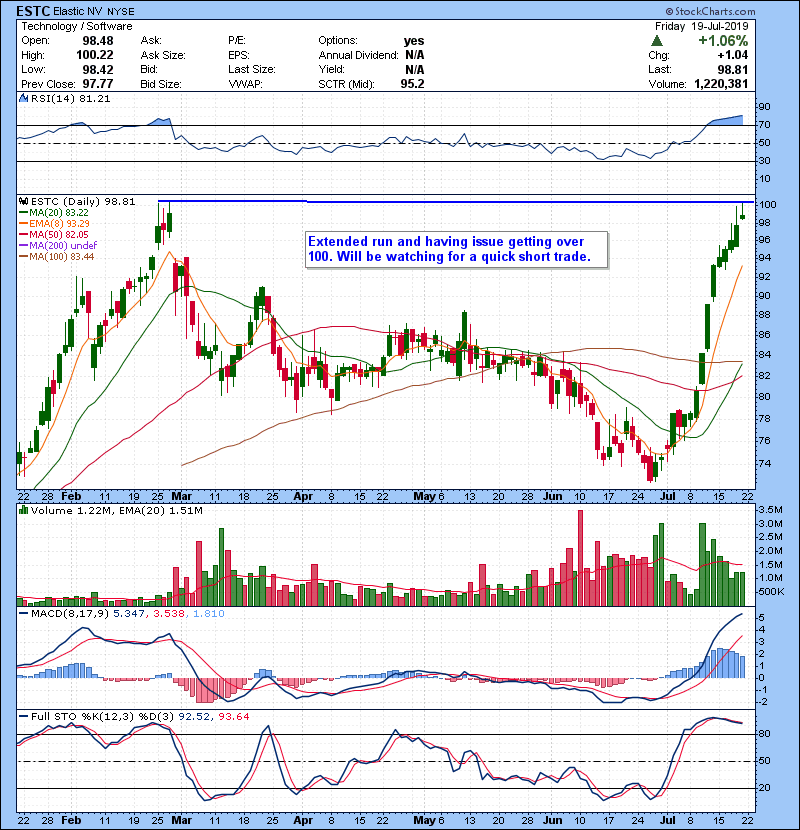Viewport: 800px width, 830px height.
Task: Click the Last price 98.81 in header
Action: pyautogui.click(x=733, y=69)
